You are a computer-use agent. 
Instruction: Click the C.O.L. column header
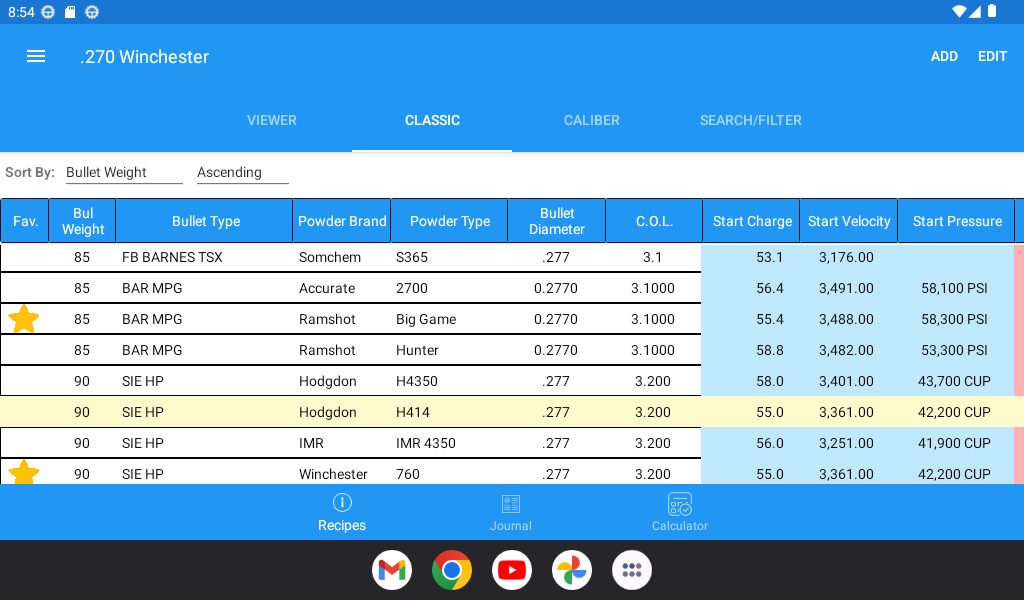(x=654, y=221)
